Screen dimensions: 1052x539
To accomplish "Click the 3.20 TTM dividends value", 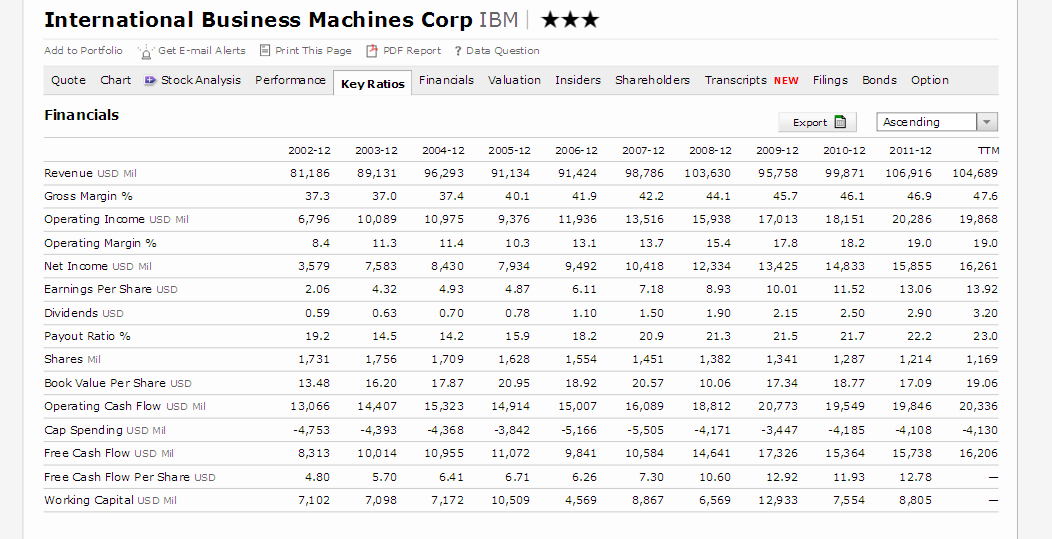I will (x=986, y=313).
